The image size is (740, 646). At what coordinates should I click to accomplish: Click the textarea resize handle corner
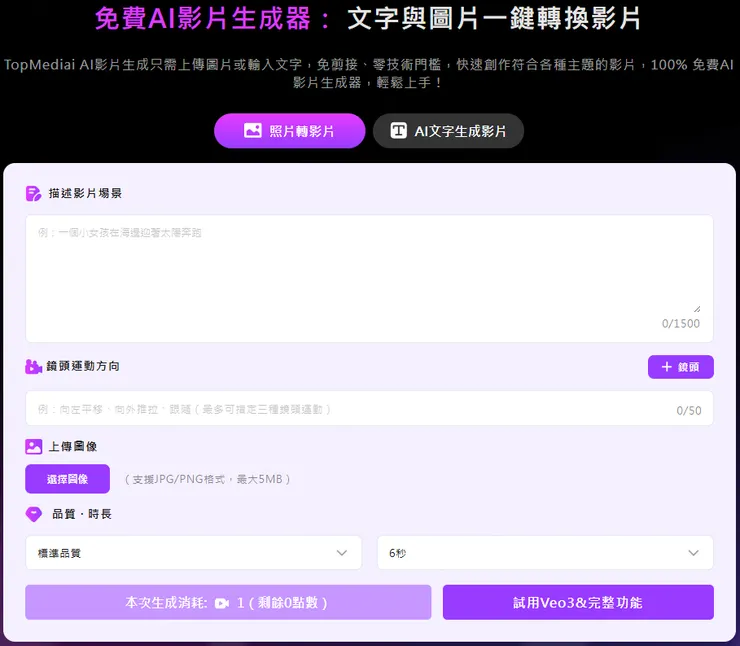pos(697,309)
